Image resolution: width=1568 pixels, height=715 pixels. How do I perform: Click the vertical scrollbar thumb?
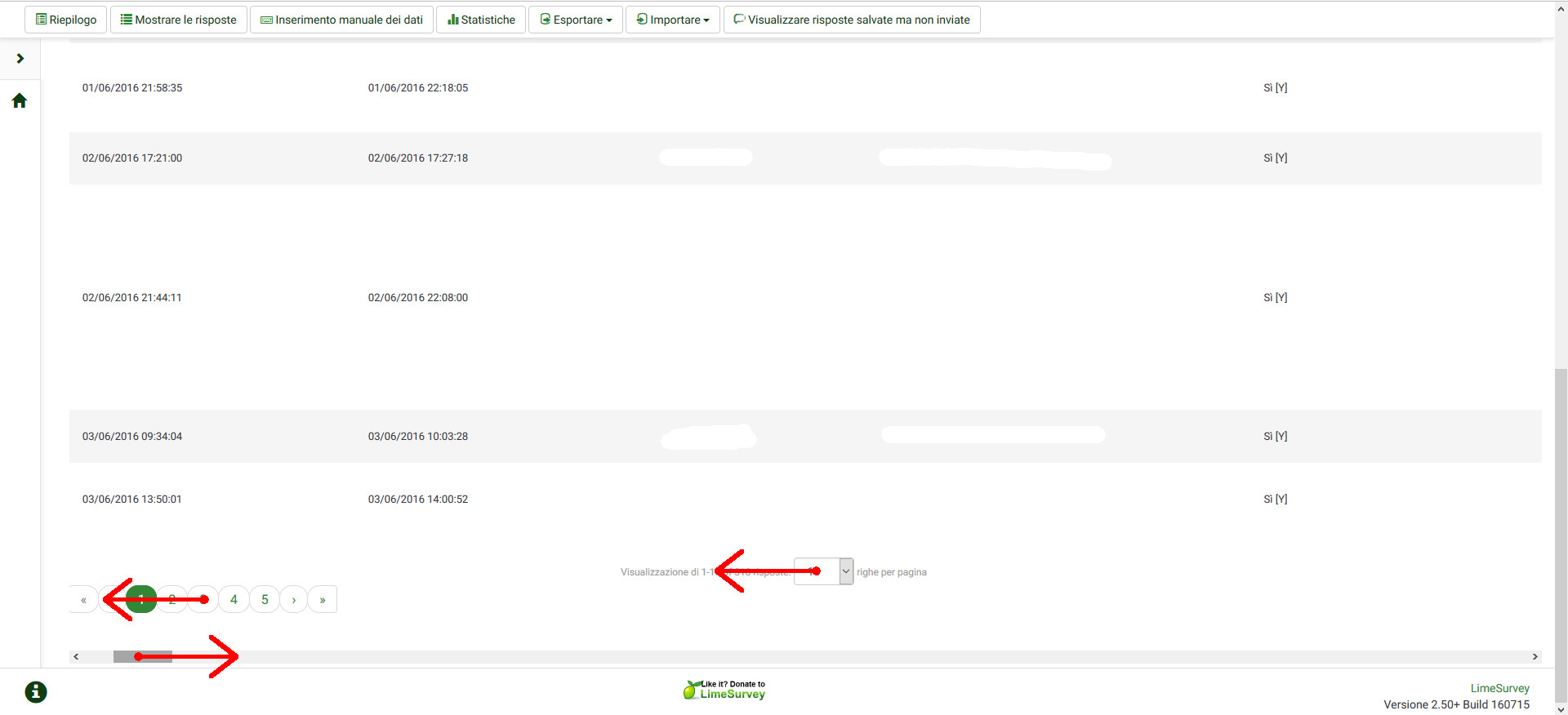(x=1561, y=535)
